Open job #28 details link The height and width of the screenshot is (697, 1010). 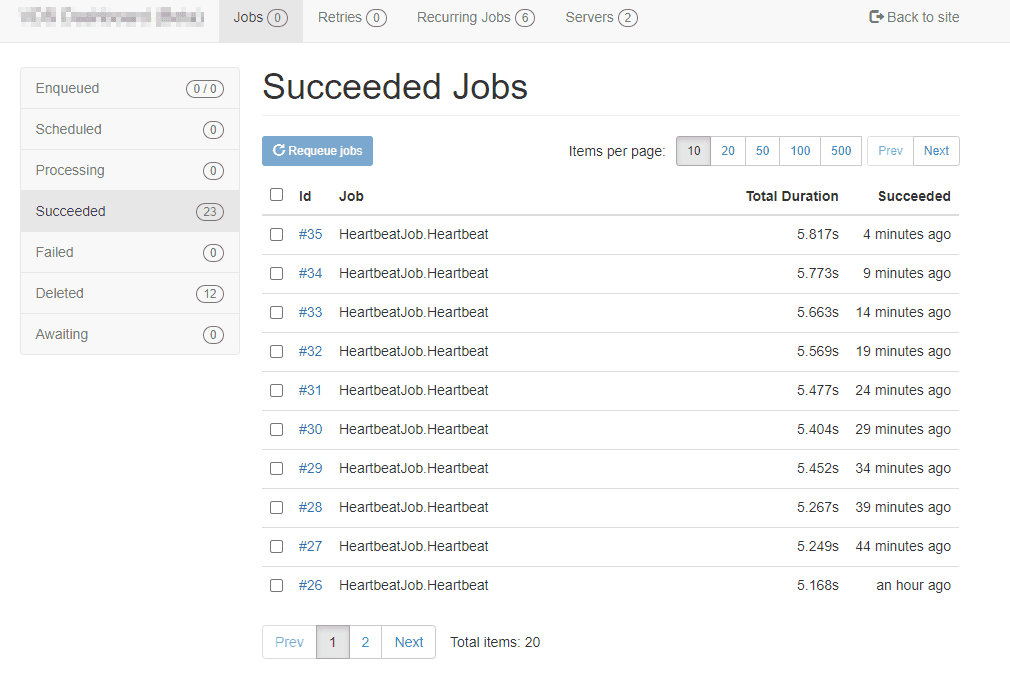coord(310,507)
